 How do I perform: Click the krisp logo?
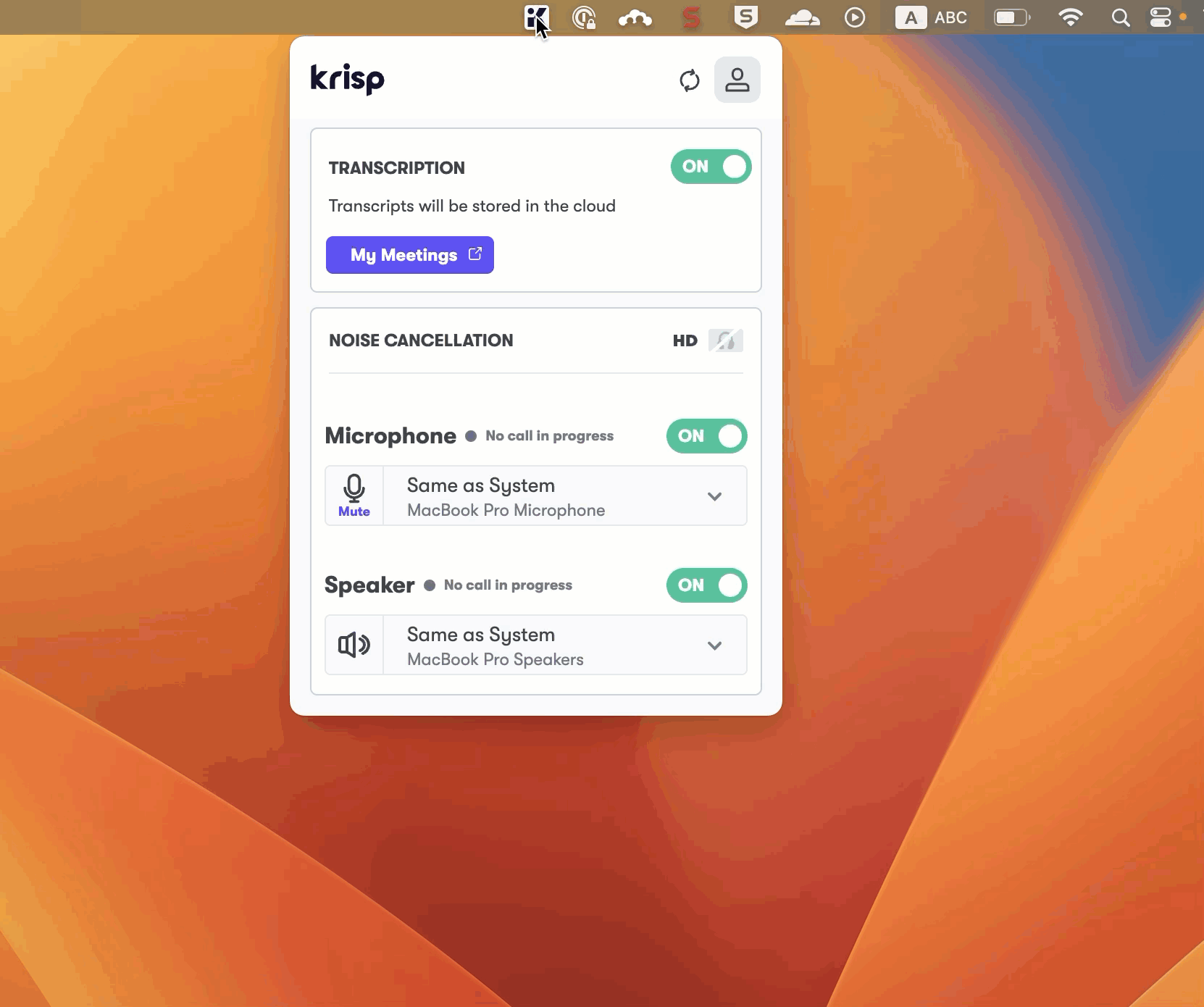tap(347, 78)
